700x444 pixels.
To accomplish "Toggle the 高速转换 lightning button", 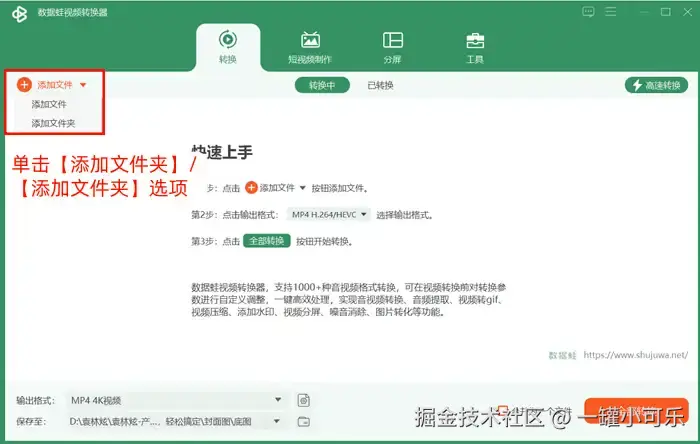I will [656, 85].
